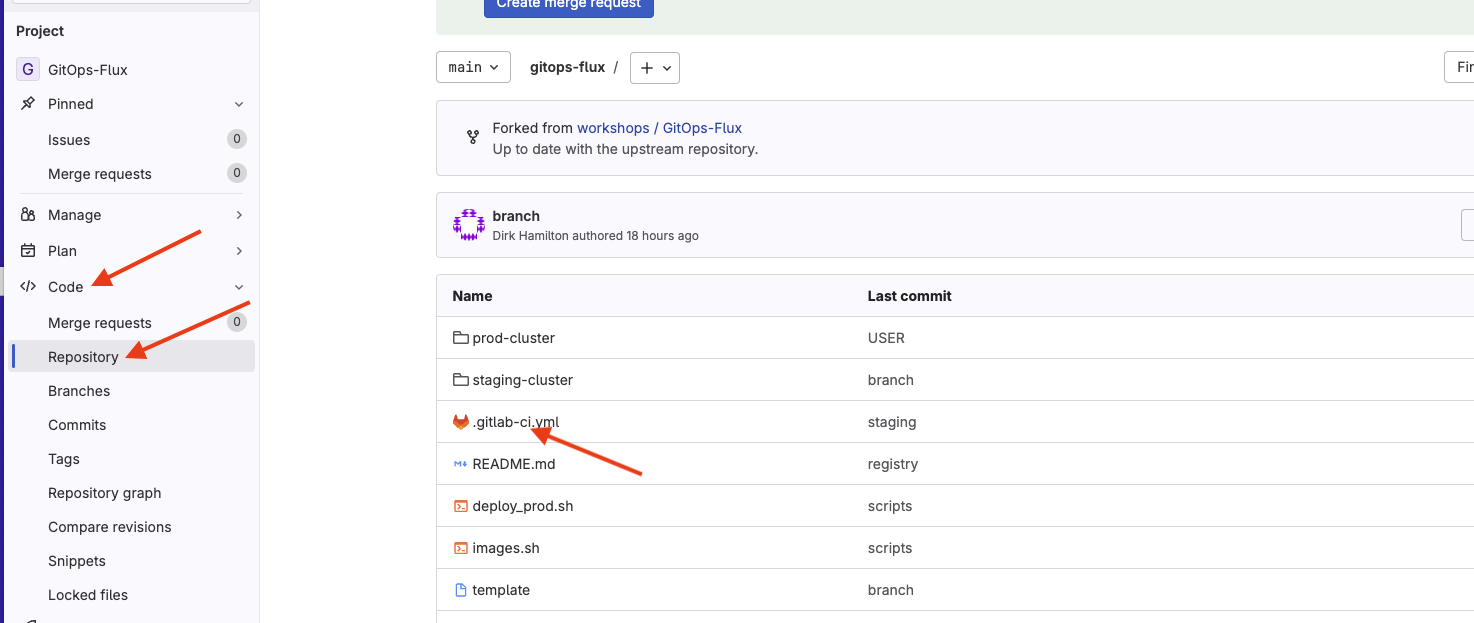The height and width of the screenshot is (623, 1474).
Task: Open the README.md file
Action: click(x=514, y=464)
